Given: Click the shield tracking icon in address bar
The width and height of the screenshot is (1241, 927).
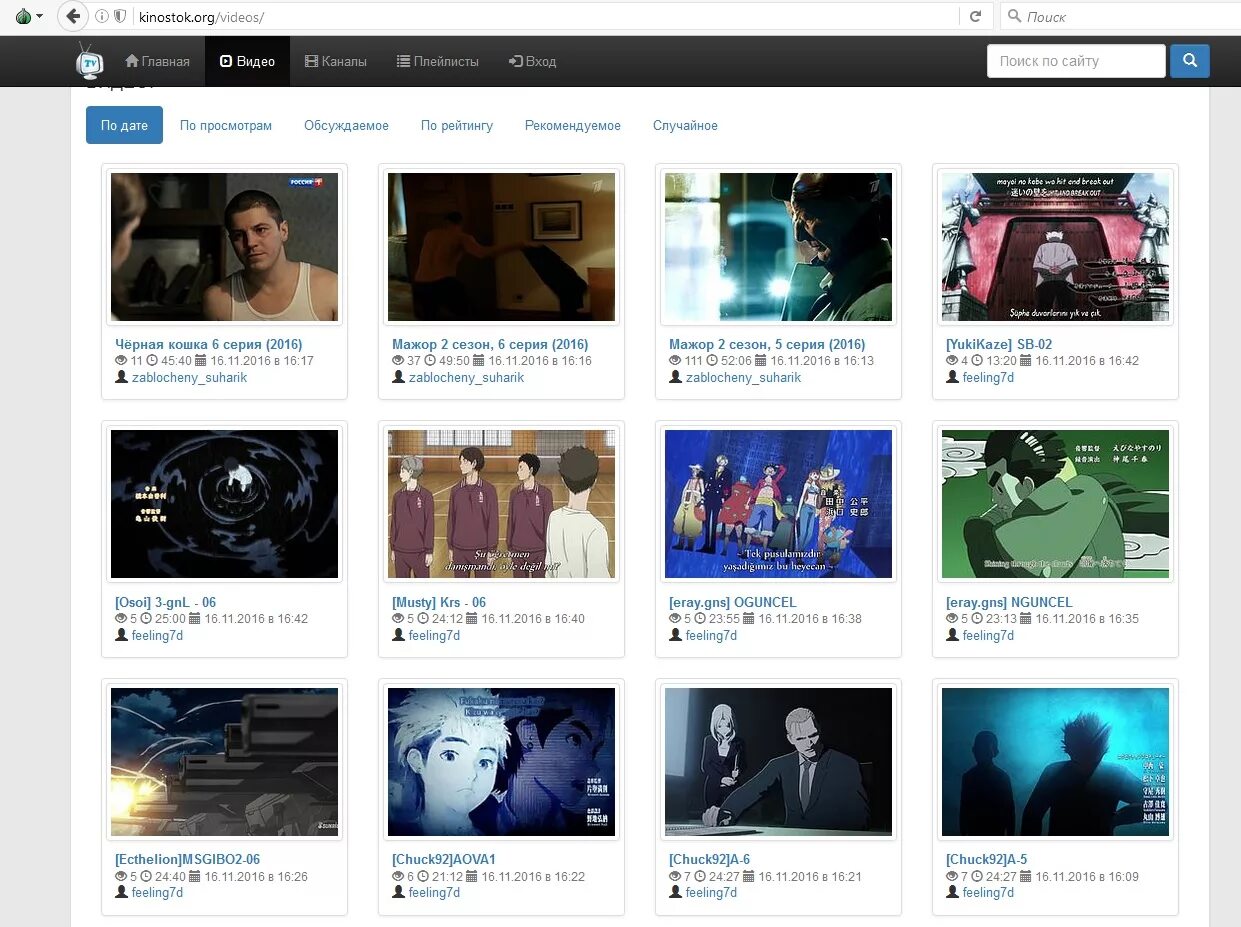Looking at the screenshot, I should click(x=120, y=16).
